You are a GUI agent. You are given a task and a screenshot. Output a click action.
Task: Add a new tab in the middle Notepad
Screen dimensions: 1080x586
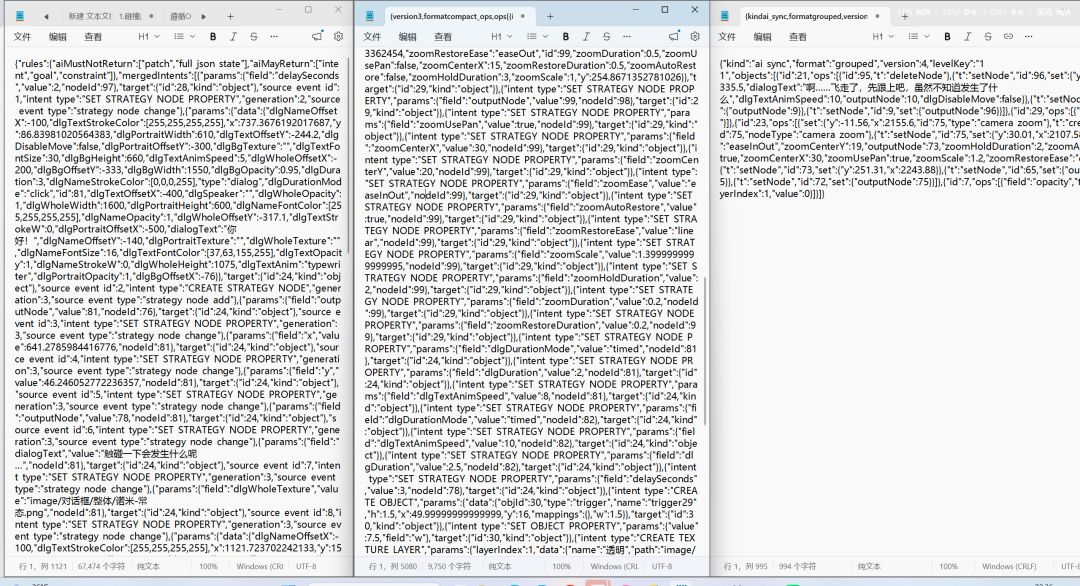click(550, 16)
